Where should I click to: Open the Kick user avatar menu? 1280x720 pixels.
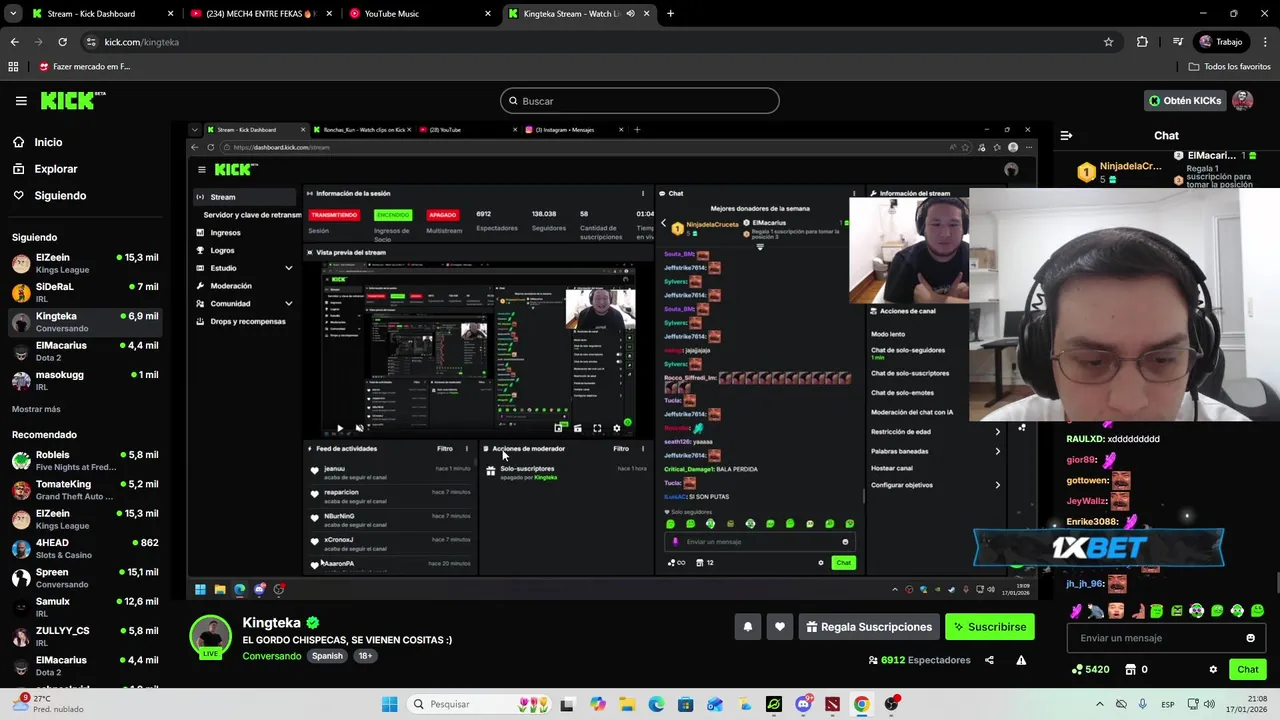[1242, 101]
